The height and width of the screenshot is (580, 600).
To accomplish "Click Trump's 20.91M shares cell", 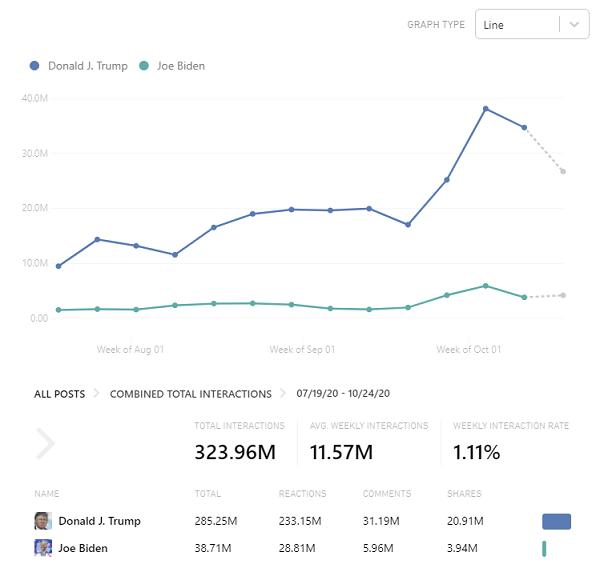I will tap(465, 521).
